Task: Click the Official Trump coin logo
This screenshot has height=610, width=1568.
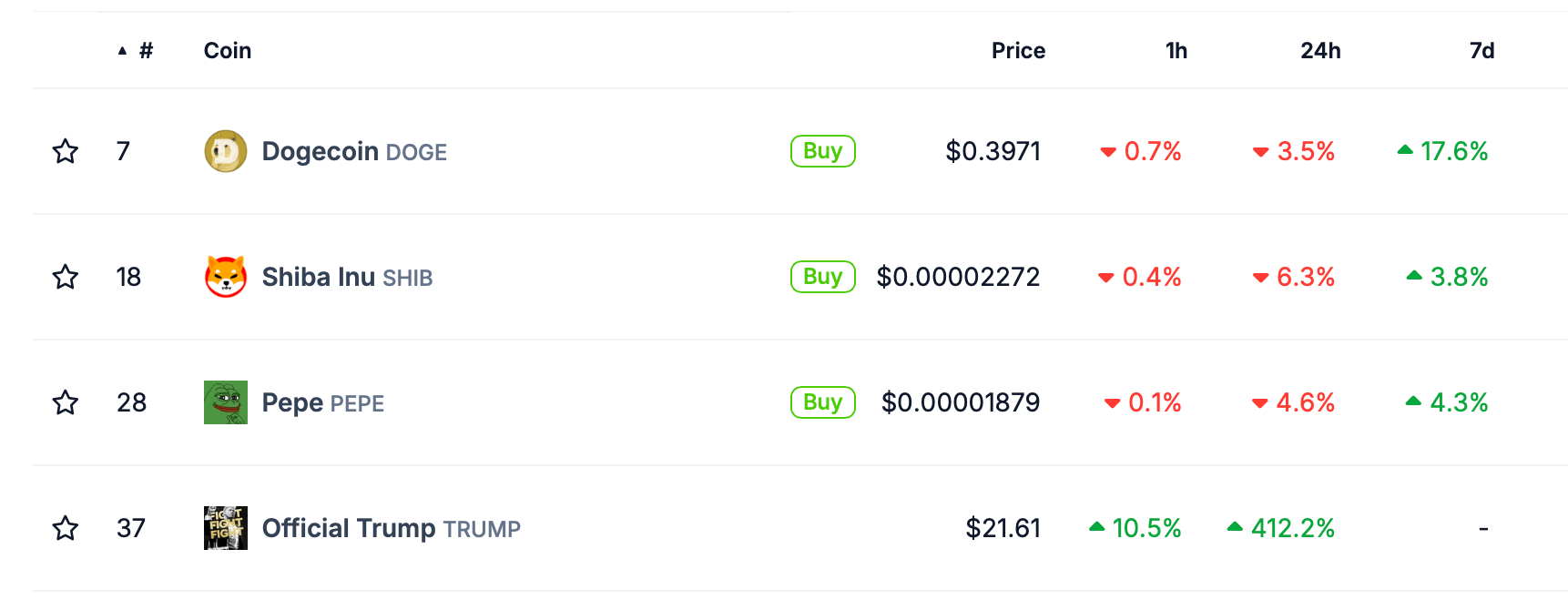Action: tap(225, 528)
